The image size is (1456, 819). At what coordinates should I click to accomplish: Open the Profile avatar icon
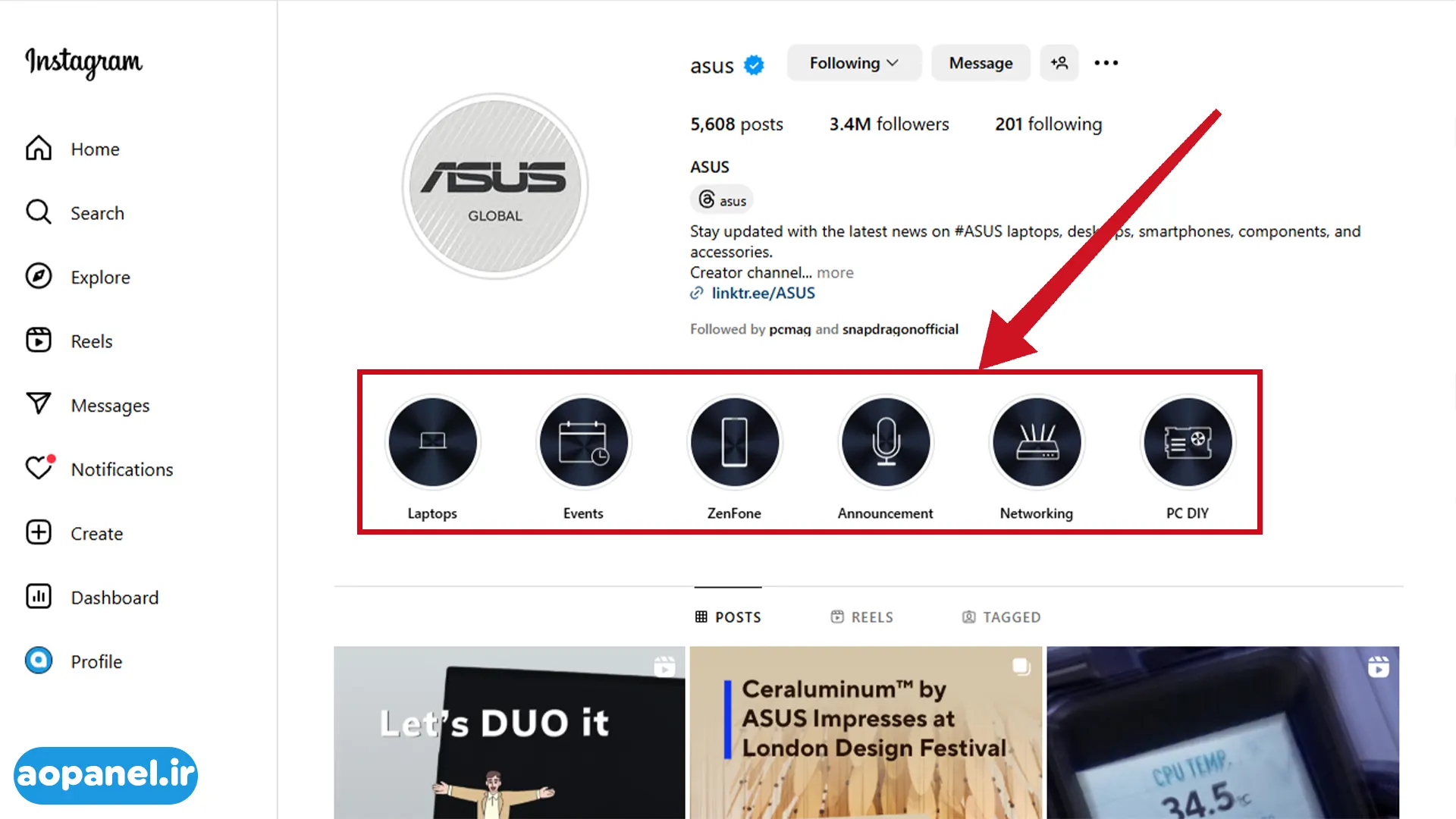pyautogui.click(x=39, y=661)
